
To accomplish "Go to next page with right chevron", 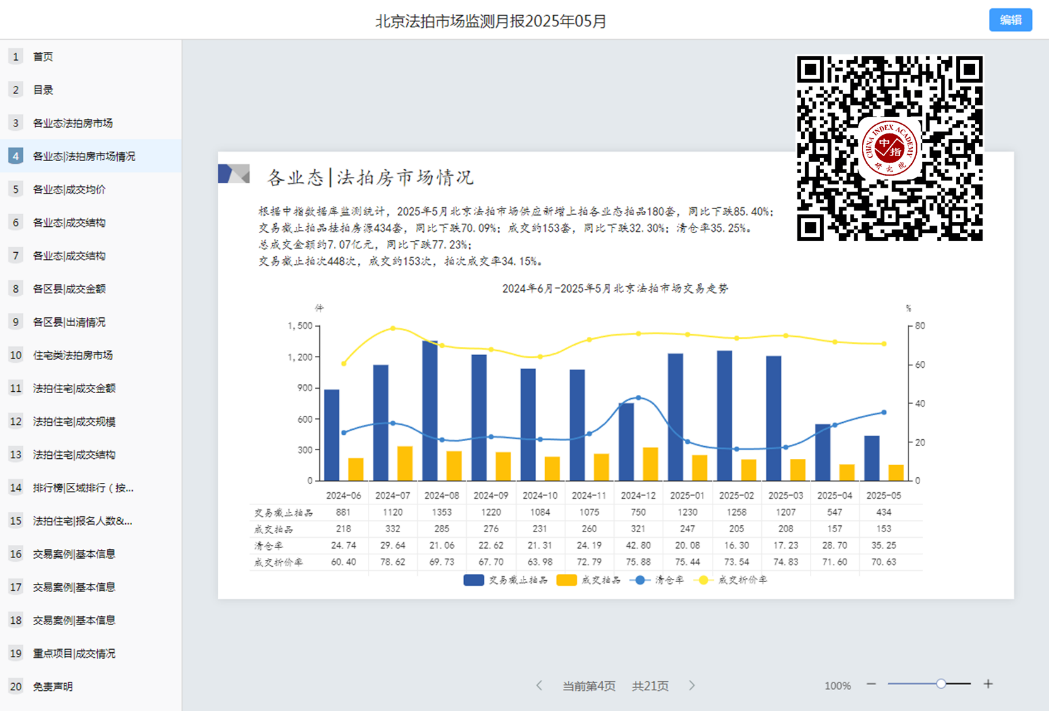I will point(692,686).
